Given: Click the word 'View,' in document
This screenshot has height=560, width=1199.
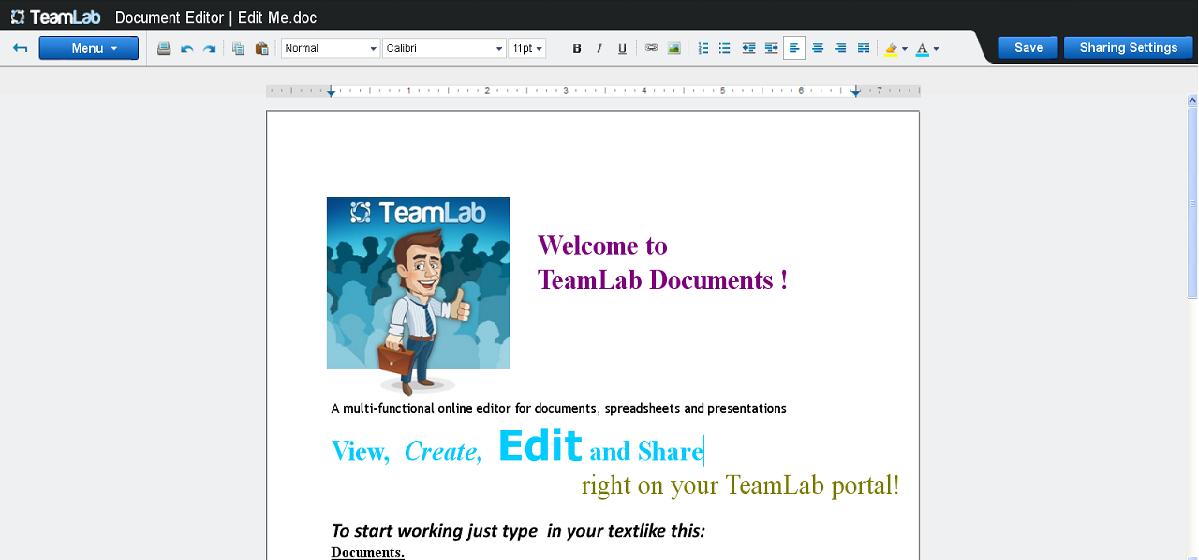Looking at the screenshot, I should coord(361,451).
